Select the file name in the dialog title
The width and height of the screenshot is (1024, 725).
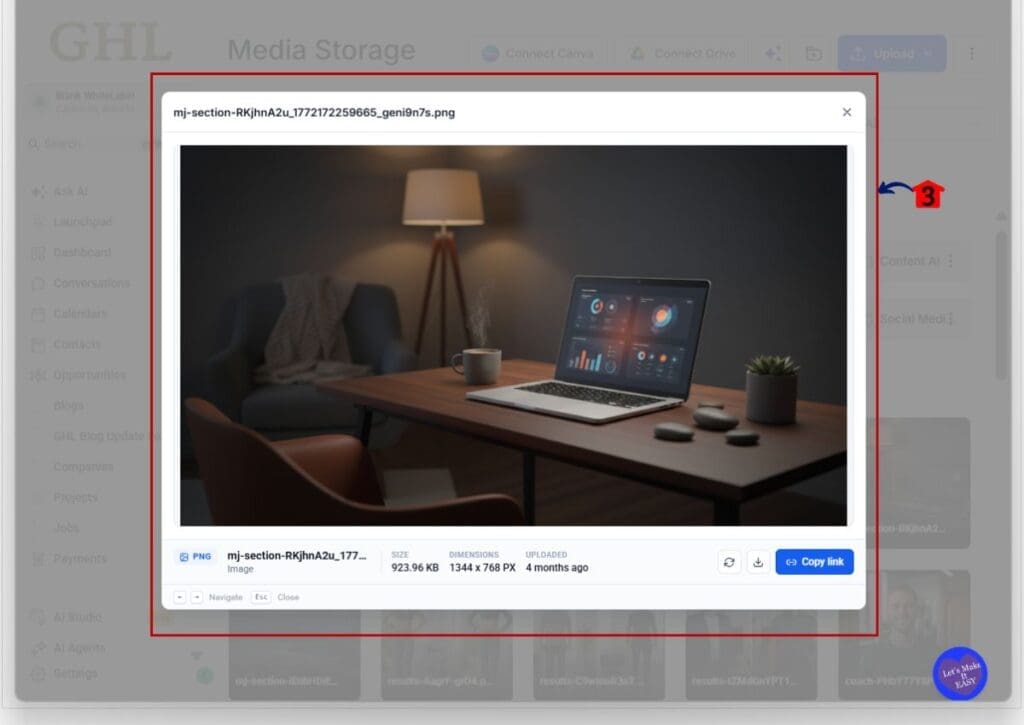314,112
